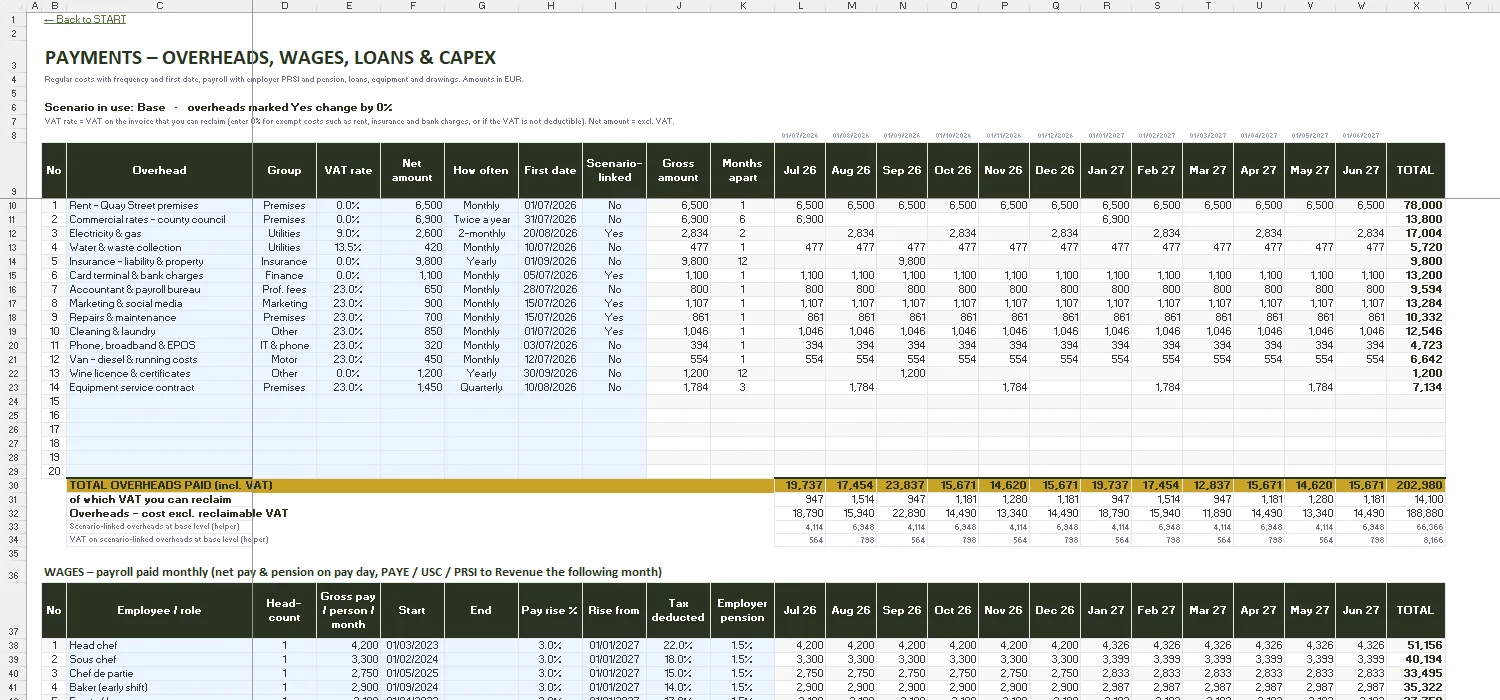Select the Jul 26 overhead column header
Image resolution: width=1500 pixels, height=700 pixels.
click(800, 170)
